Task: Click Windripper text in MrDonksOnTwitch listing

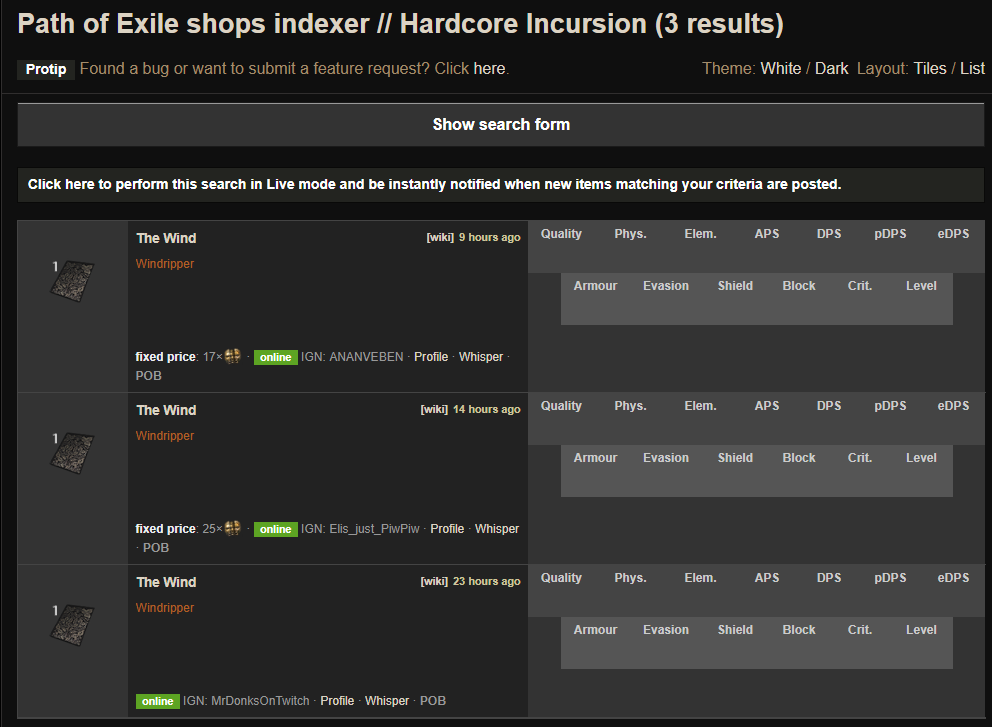Action: (164, 608)
